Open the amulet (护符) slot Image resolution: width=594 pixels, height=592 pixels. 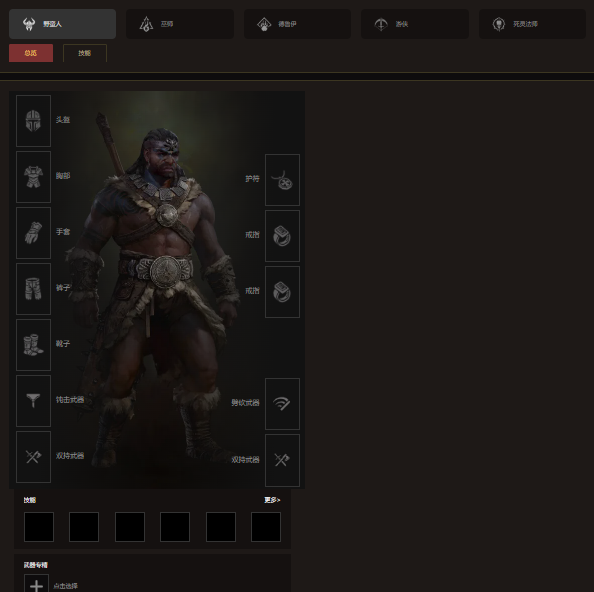pyautogui.click(x=282, y=180)
